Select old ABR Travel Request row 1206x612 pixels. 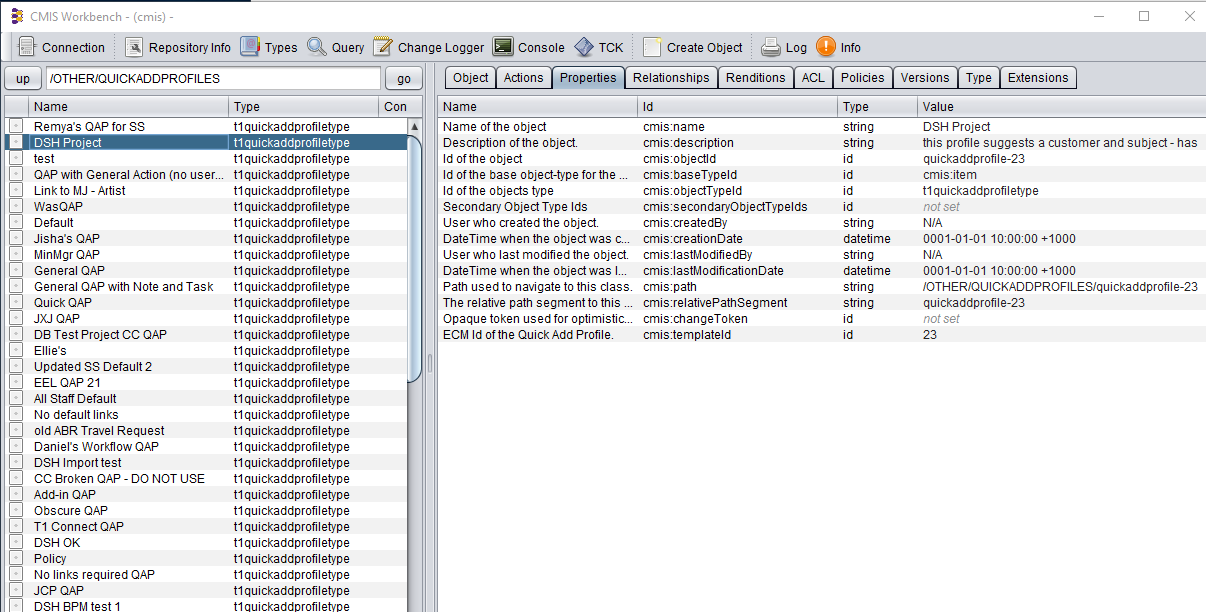[206, 431]
